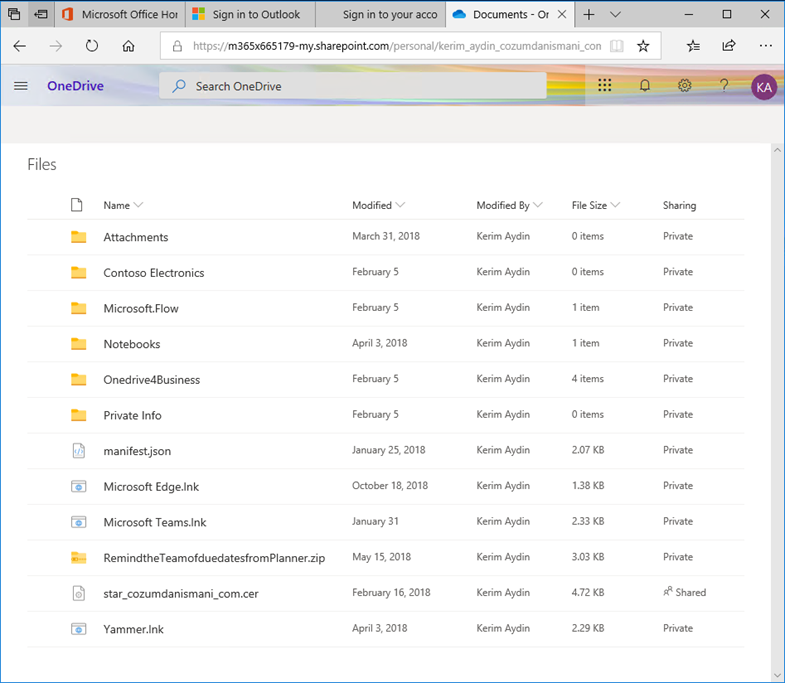The width and height of the screenshot is (785, 683).
Task: Click the tabs set aside icon
Action: coord(14,14)
